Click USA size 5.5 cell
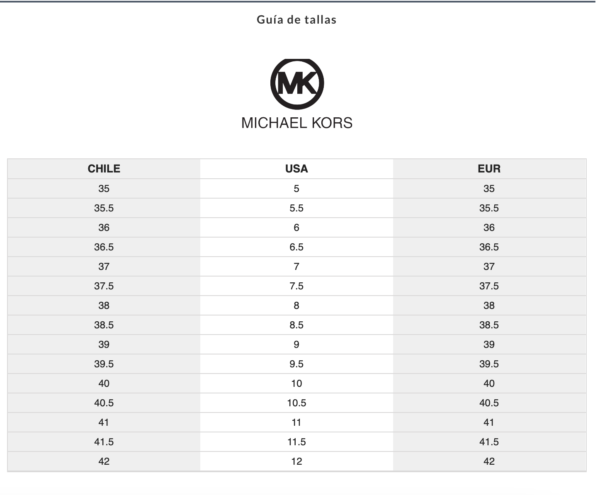Viewport: 600px width, 495px height. (x=297, y=208)
